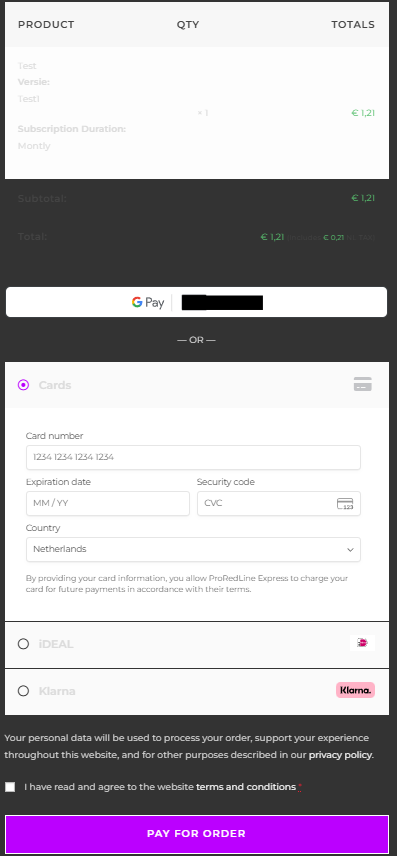Image resolution: width=397 pixels, height=856 pixels.
Task: Click the CVC card icon in Security code
Action: coord(345,503)
